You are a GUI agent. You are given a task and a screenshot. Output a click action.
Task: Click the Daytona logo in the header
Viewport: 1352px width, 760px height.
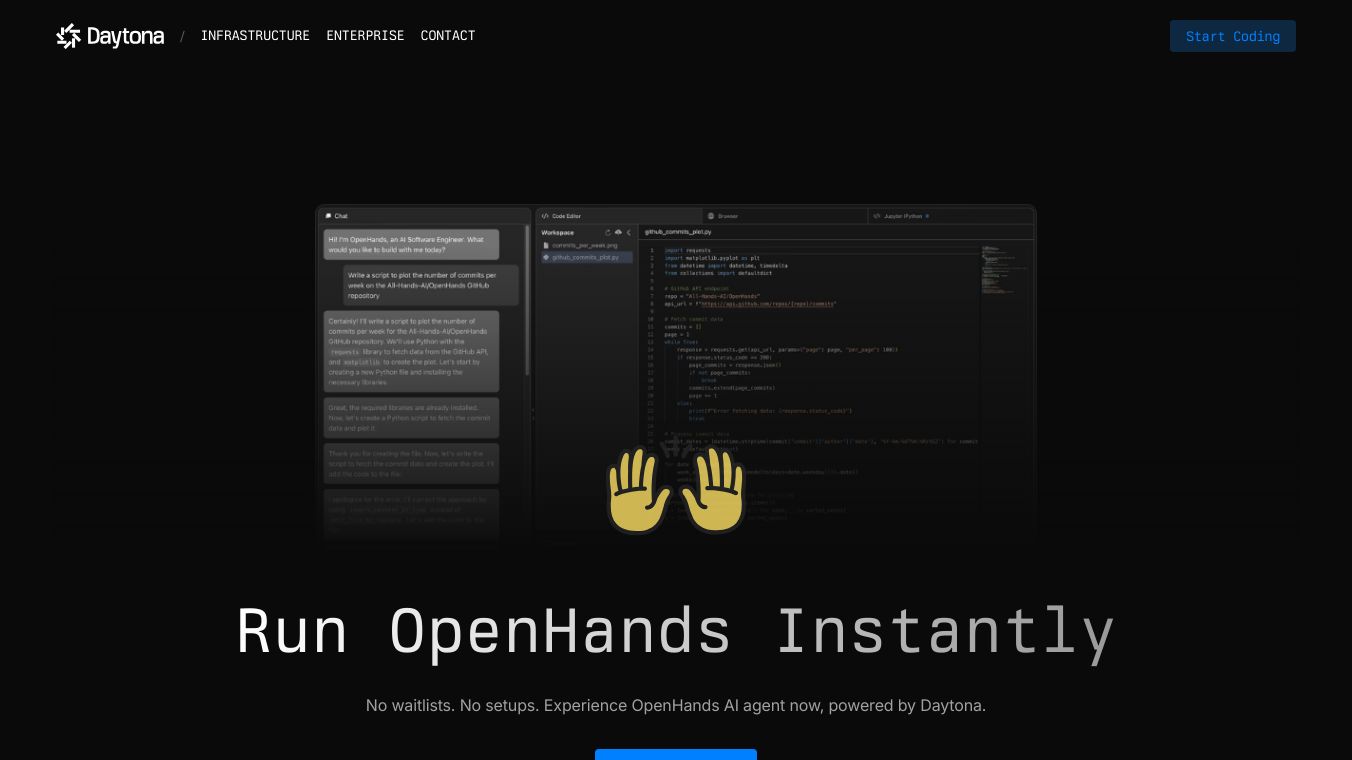pos(110,36)
